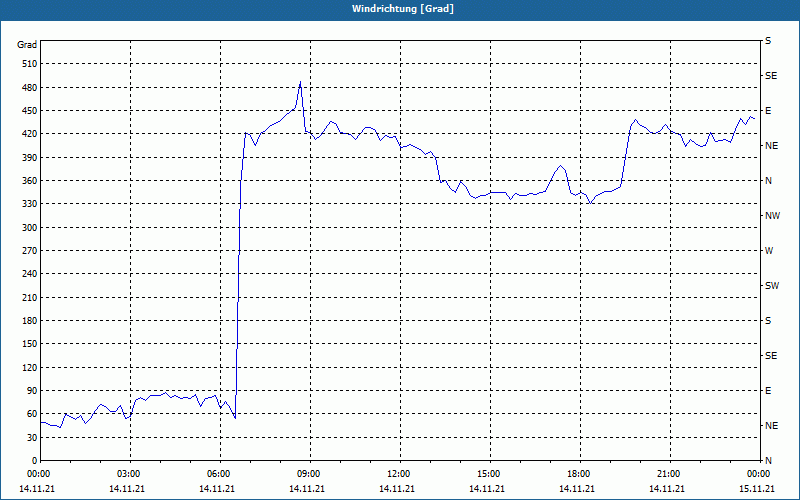Click the 0 y-axis value
800x500 pixels.
[x=34, y=461]
